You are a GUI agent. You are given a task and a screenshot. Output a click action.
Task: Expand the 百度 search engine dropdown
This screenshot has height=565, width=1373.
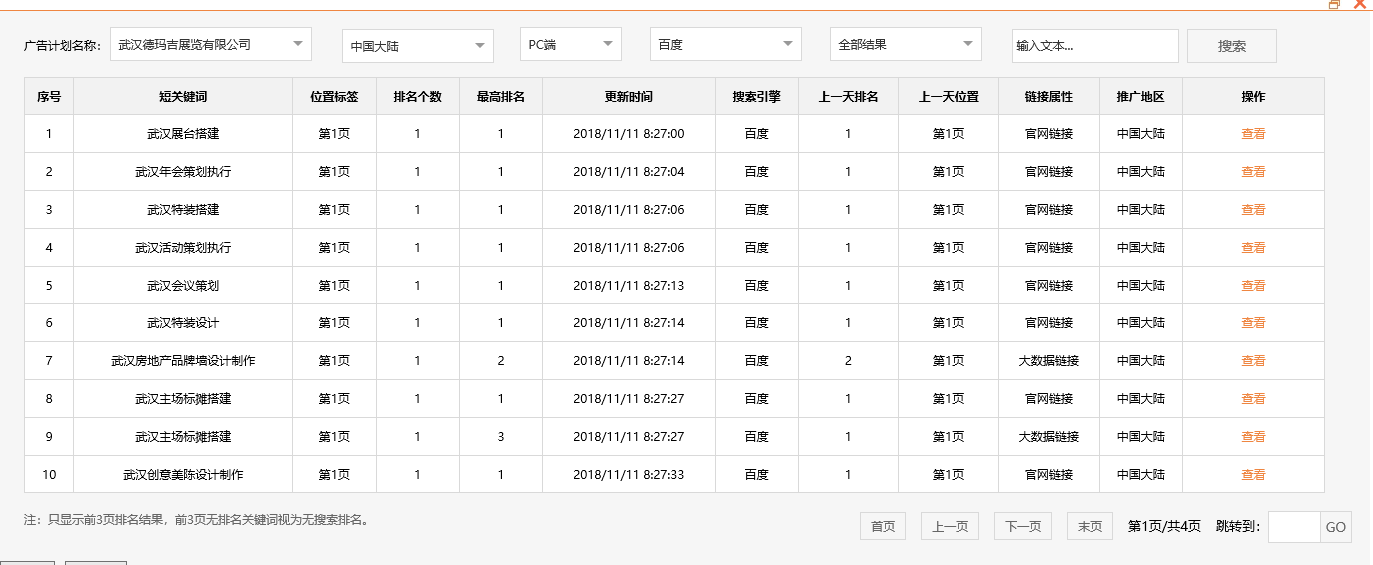[725, 44]
